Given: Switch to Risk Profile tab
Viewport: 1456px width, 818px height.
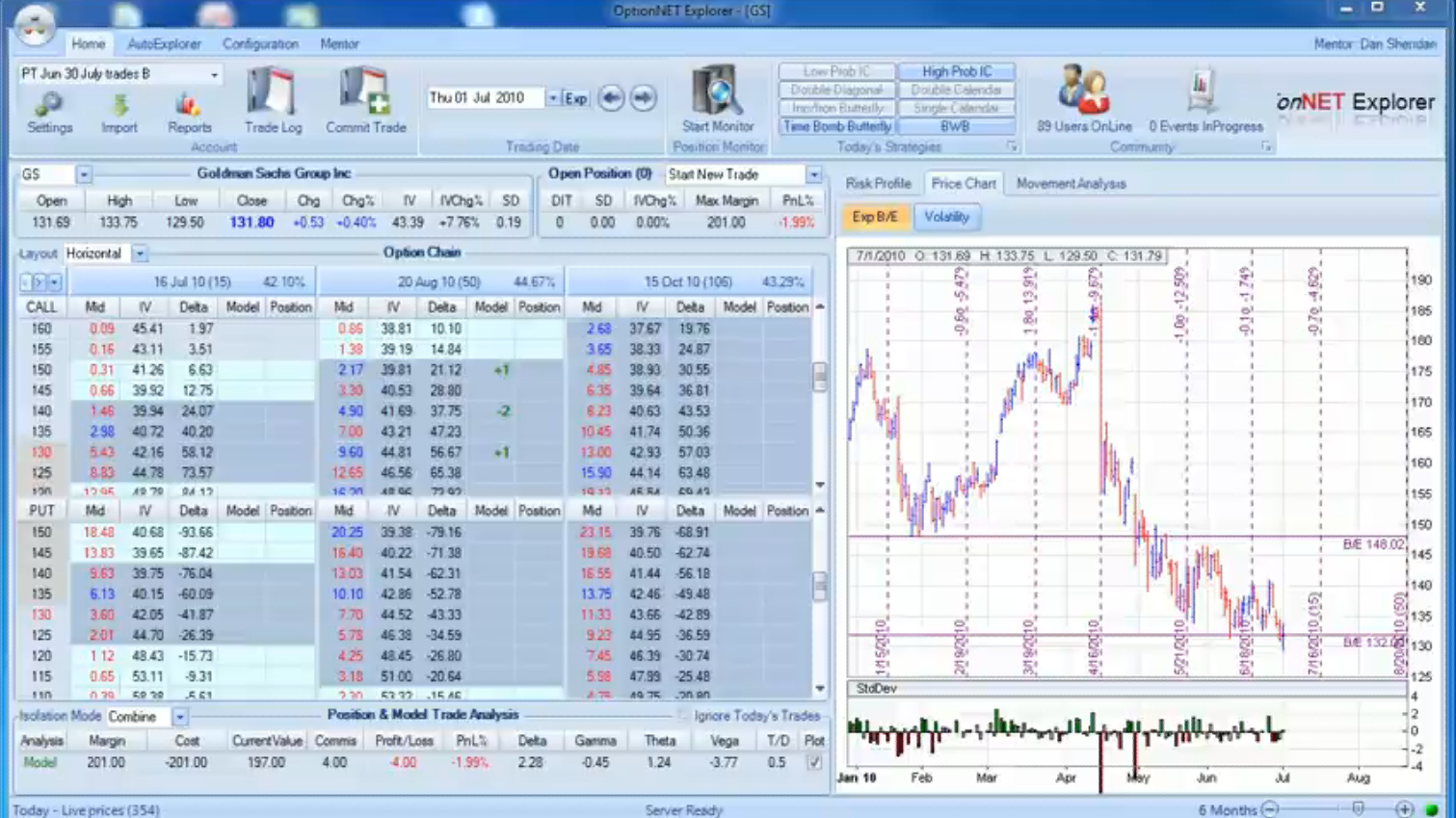Looking at the screenshot, I should 878,183.
